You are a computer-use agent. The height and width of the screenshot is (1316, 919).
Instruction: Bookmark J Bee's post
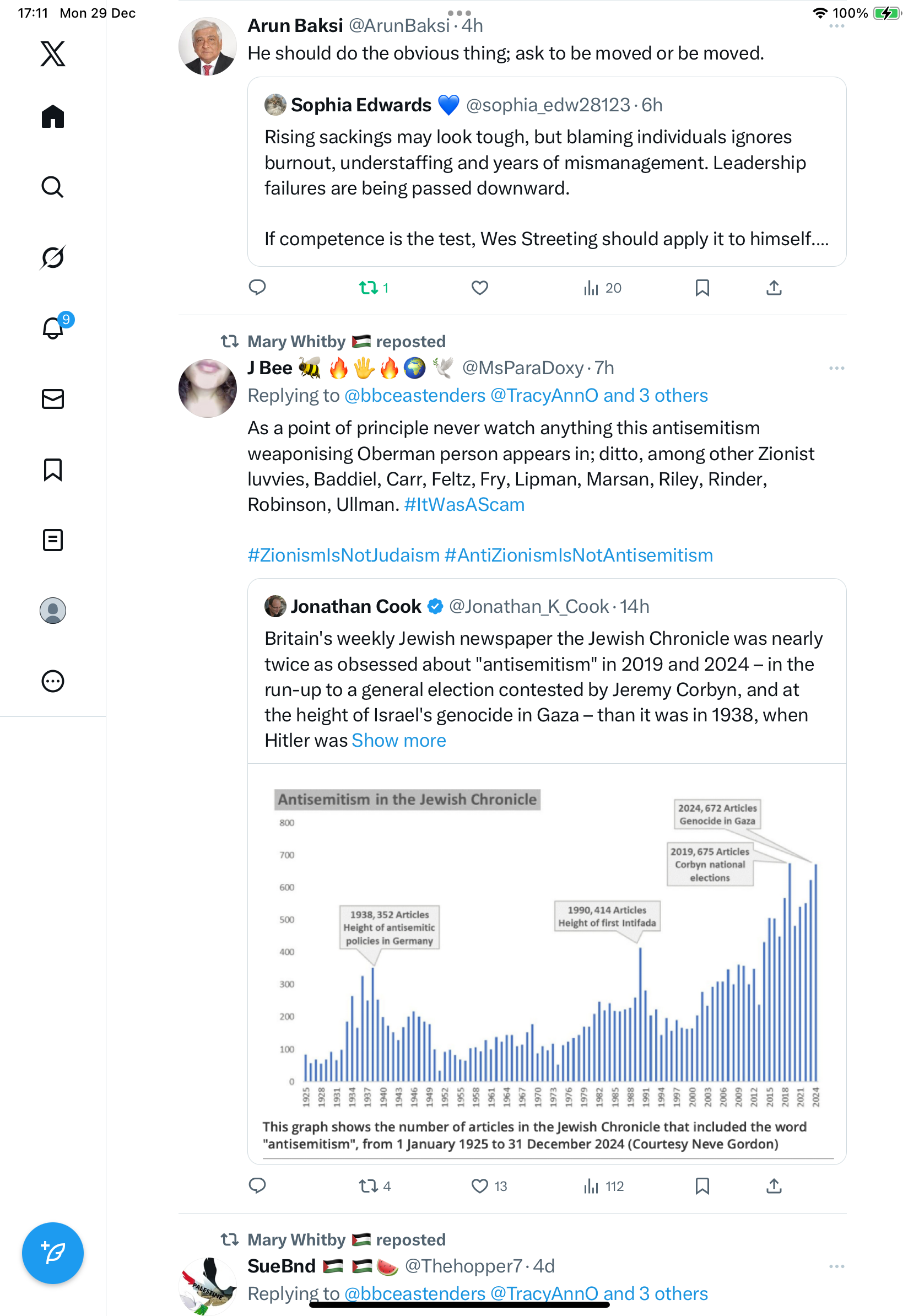[702, 1186]
